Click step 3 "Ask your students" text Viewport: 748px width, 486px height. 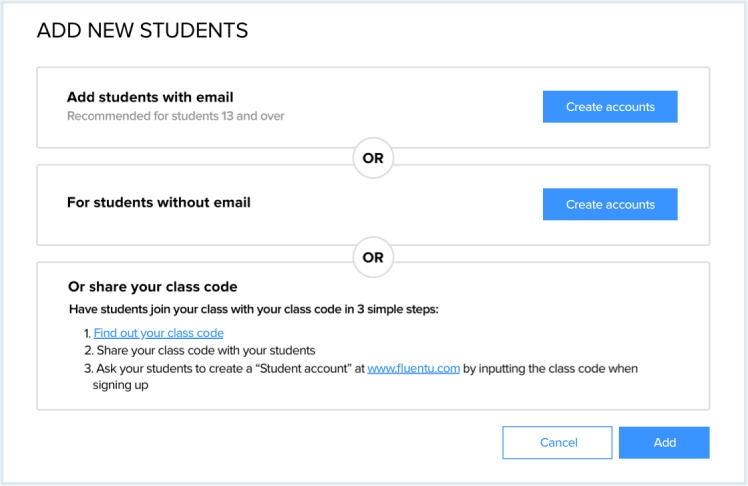coord(150,368)
